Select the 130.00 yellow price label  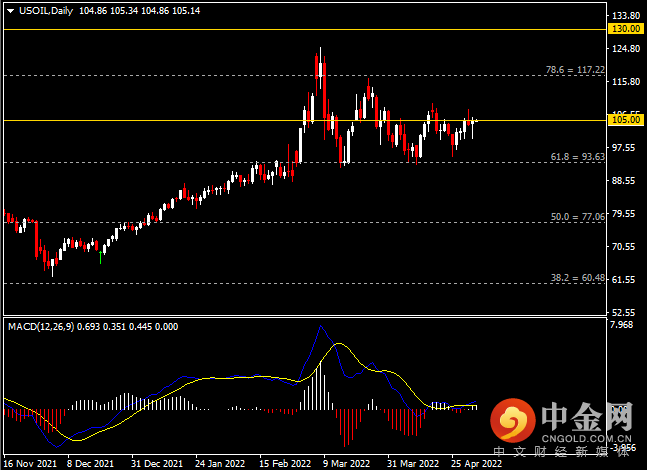[626, 29]
